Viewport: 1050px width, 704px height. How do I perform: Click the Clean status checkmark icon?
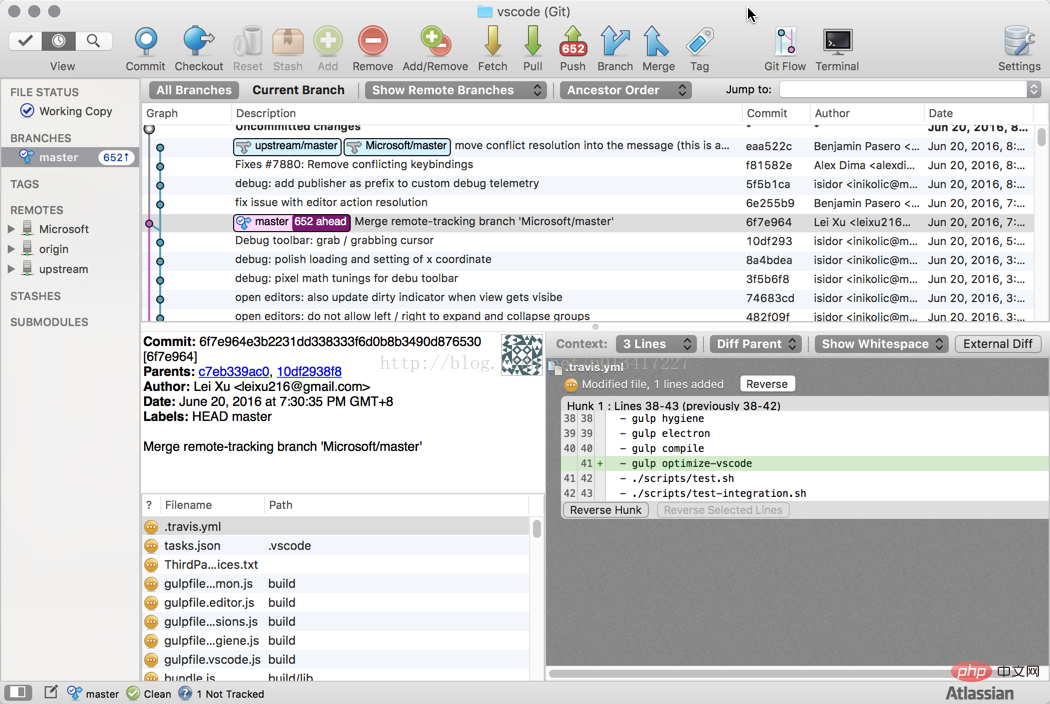133,693
